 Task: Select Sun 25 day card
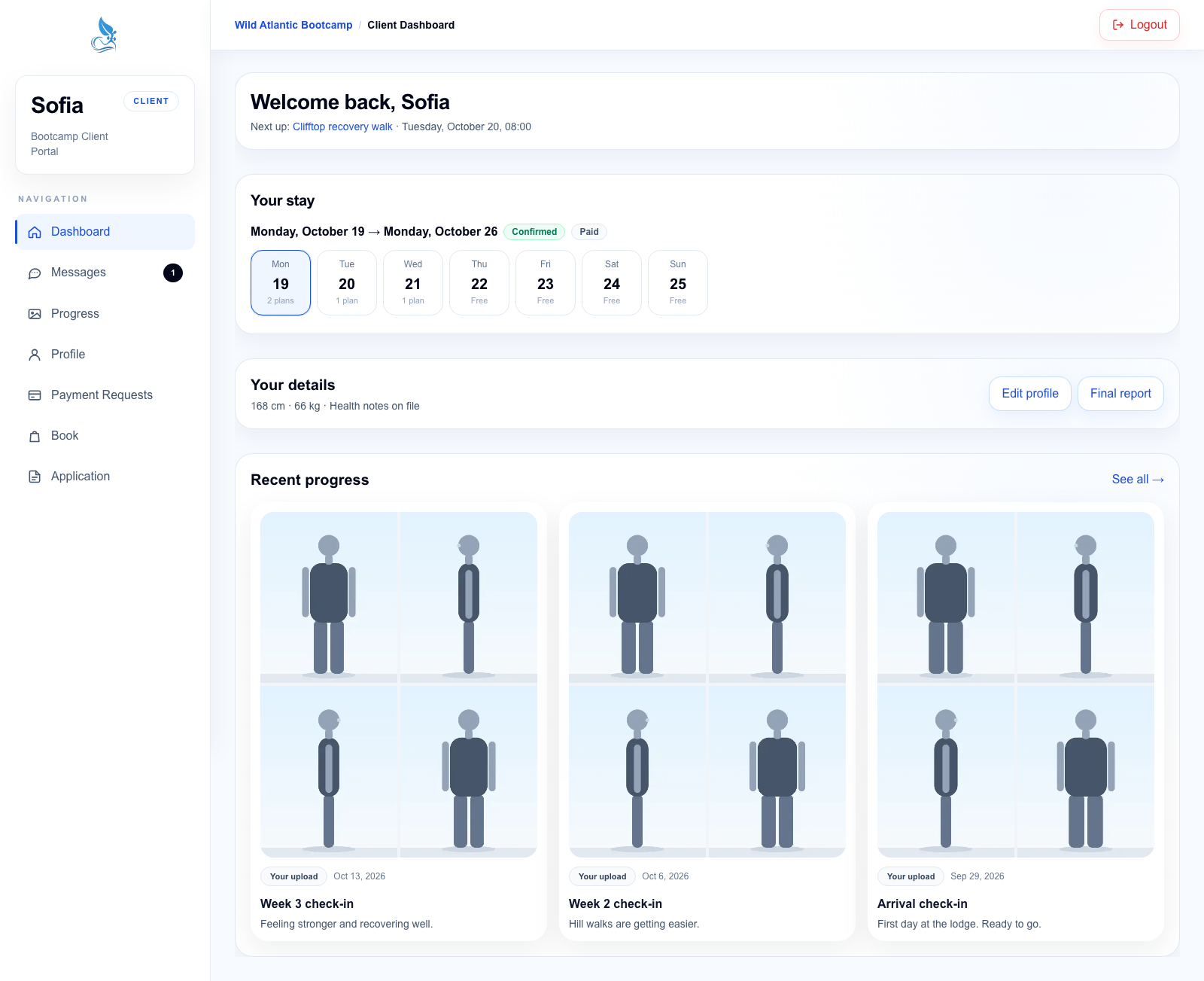(678, 282)
